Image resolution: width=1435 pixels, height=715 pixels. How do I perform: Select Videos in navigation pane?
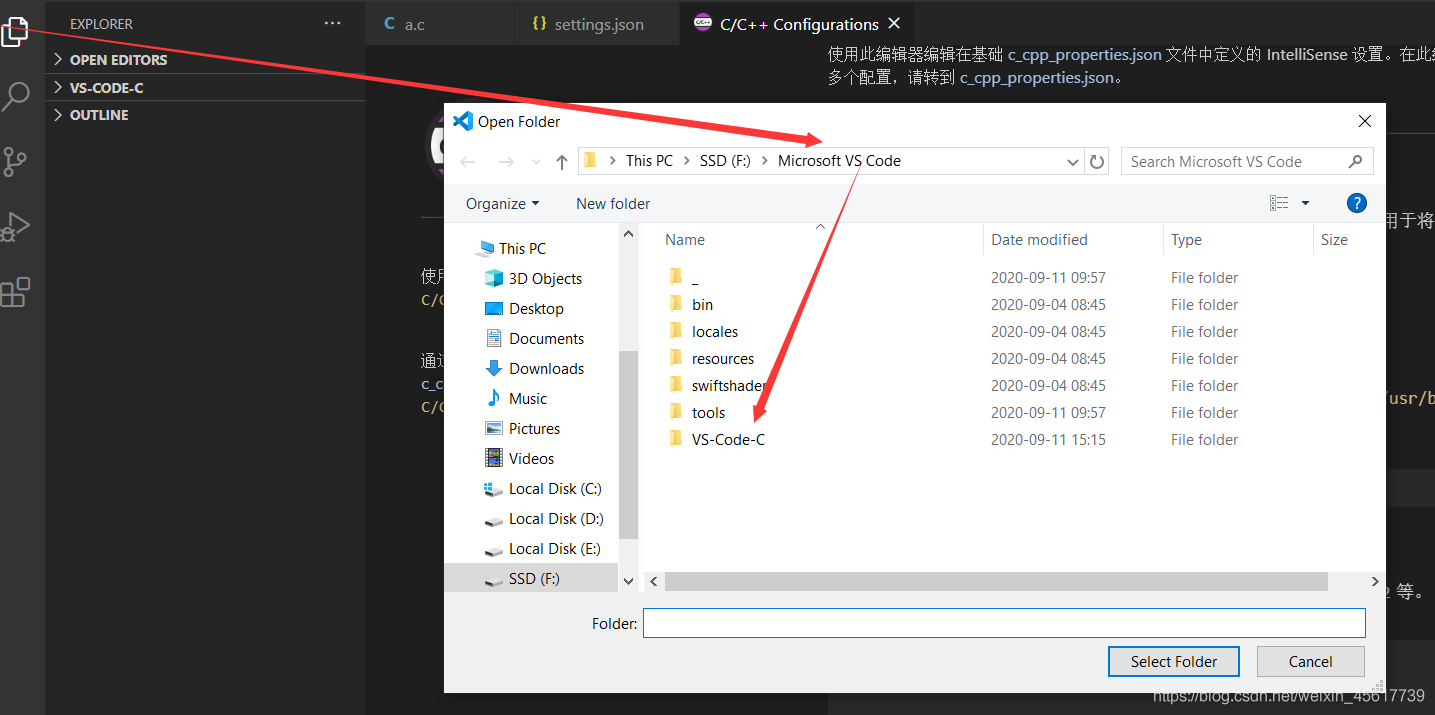[x=531, y=458]
